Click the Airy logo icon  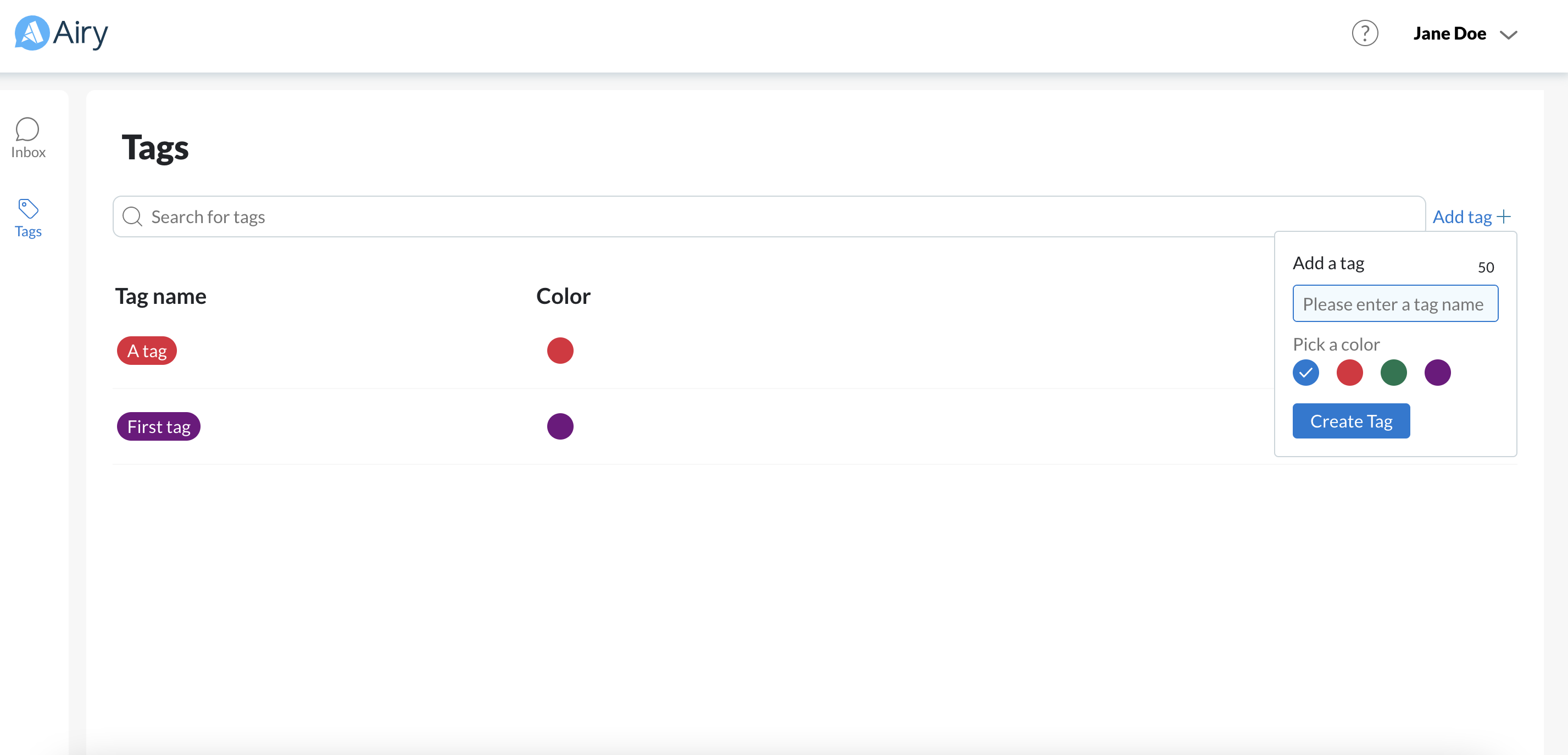pyautogui.click(x=32, y=33)
